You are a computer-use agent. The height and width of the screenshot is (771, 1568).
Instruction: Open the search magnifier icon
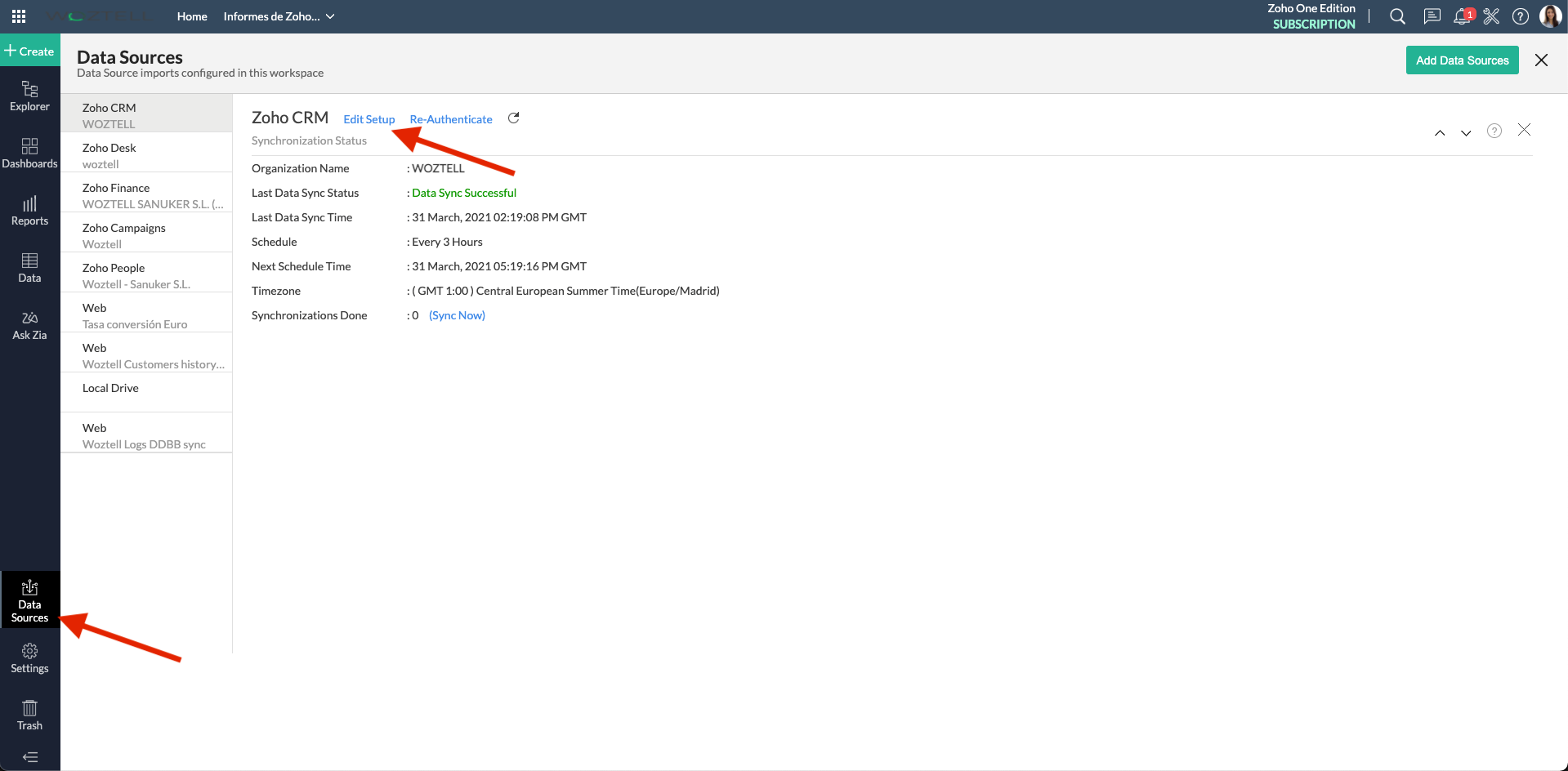1398,16
